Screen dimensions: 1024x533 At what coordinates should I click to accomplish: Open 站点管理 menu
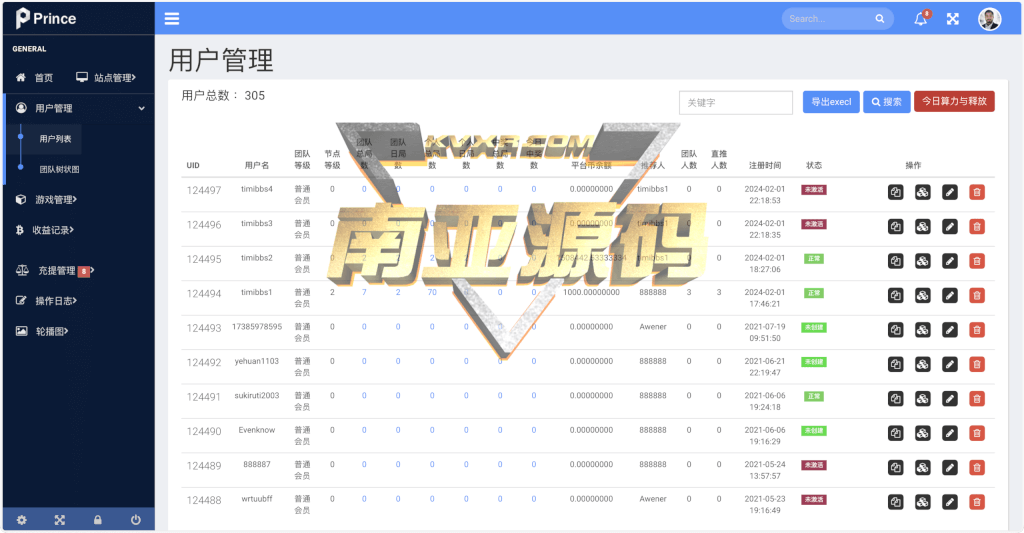(x=106, y=78)
